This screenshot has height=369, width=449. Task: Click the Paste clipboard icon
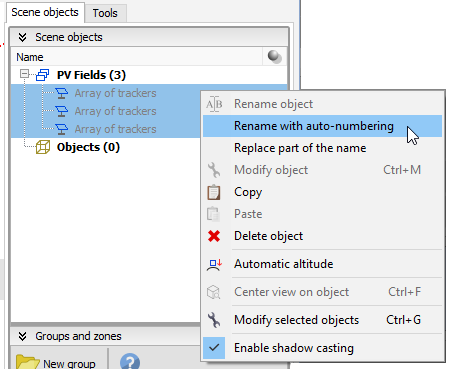click(213, 214)
